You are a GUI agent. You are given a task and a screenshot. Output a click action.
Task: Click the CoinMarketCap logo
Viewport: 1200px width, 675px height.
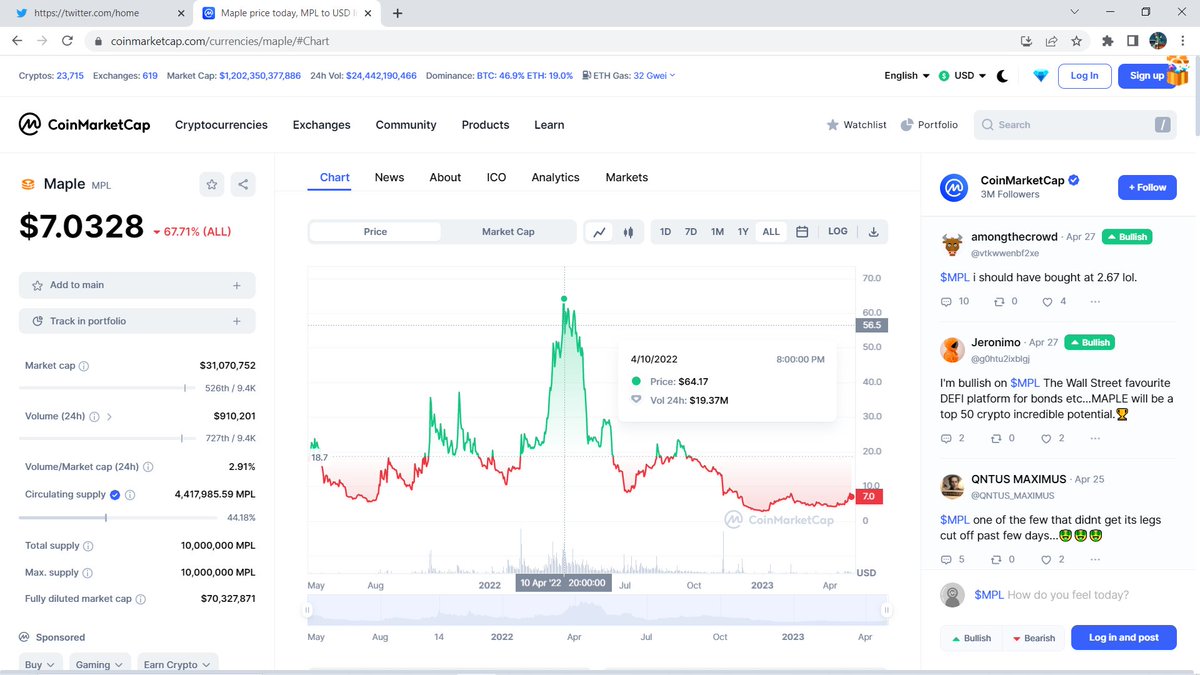click(x=84, y=125)
